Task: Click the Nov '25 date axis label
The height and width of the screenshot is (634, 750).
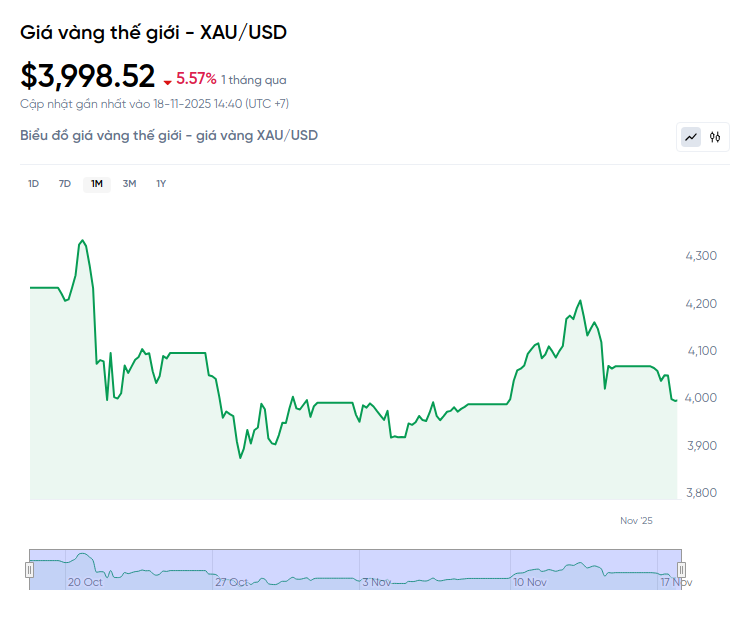Action: click(636, 520)
